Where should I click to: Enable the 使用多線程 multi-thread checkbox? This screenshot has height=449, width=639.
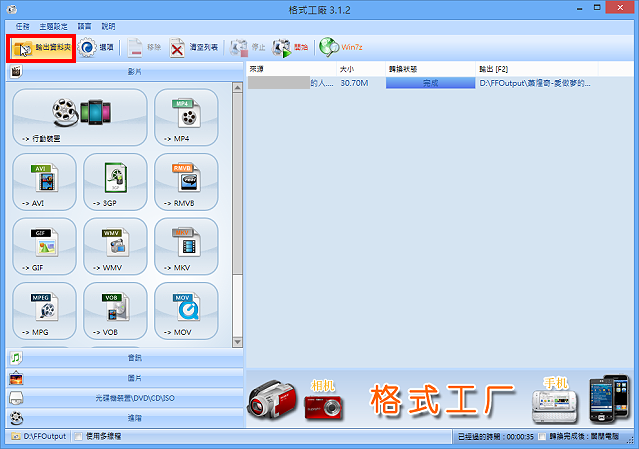pyautogui.click(x=79, y=436)
